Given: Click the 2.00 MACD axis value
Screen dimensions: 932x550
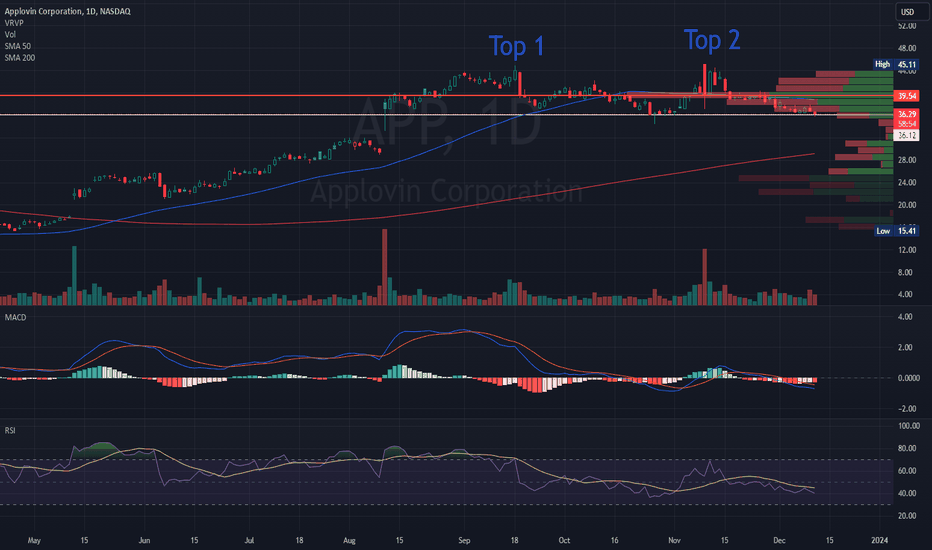Looking at the screenshot, I should [x=905, y=347].
